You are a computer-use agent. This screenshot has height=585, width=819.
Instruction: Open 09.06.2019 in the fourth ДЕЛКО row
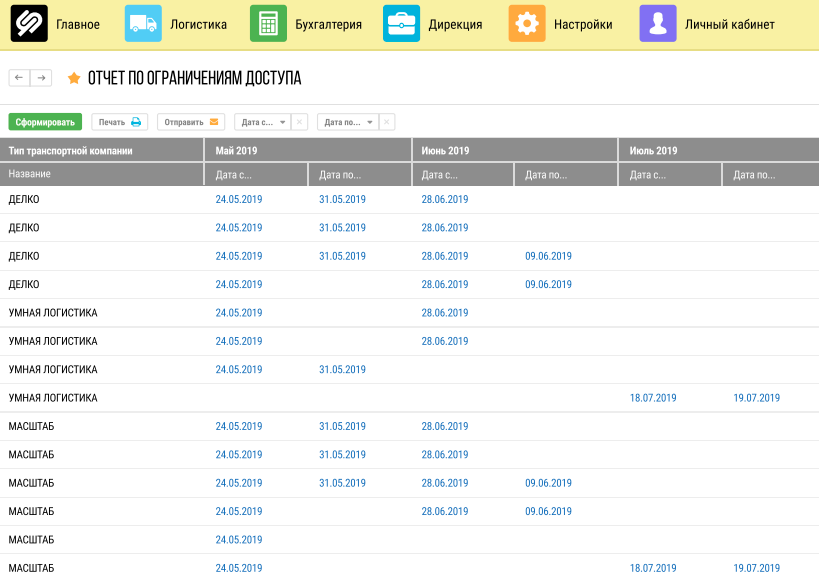[548, 285]
